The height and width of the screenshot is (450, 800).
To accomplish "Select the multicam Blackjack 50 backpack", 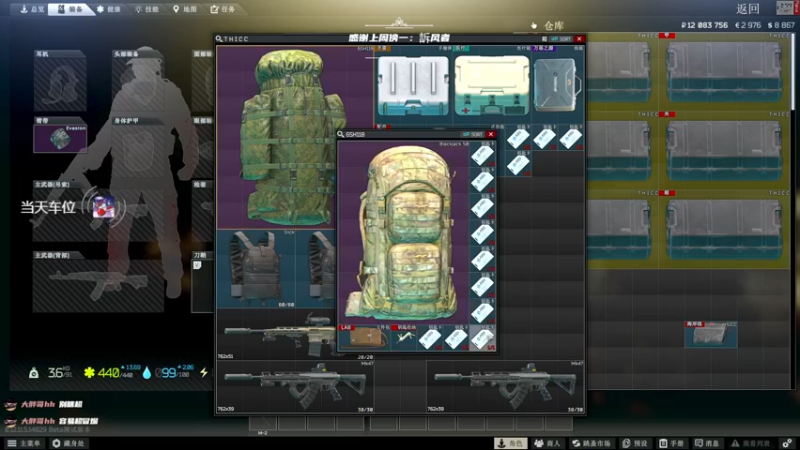I will pyautogui.click(x=404, y=232).
